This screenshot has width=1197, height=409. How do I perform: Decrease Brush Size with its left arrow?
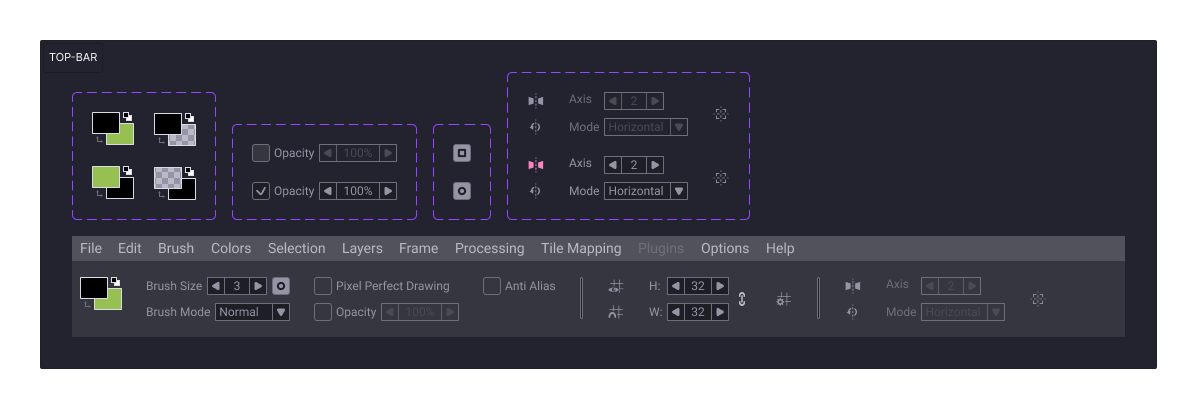[x=216, y=286]
